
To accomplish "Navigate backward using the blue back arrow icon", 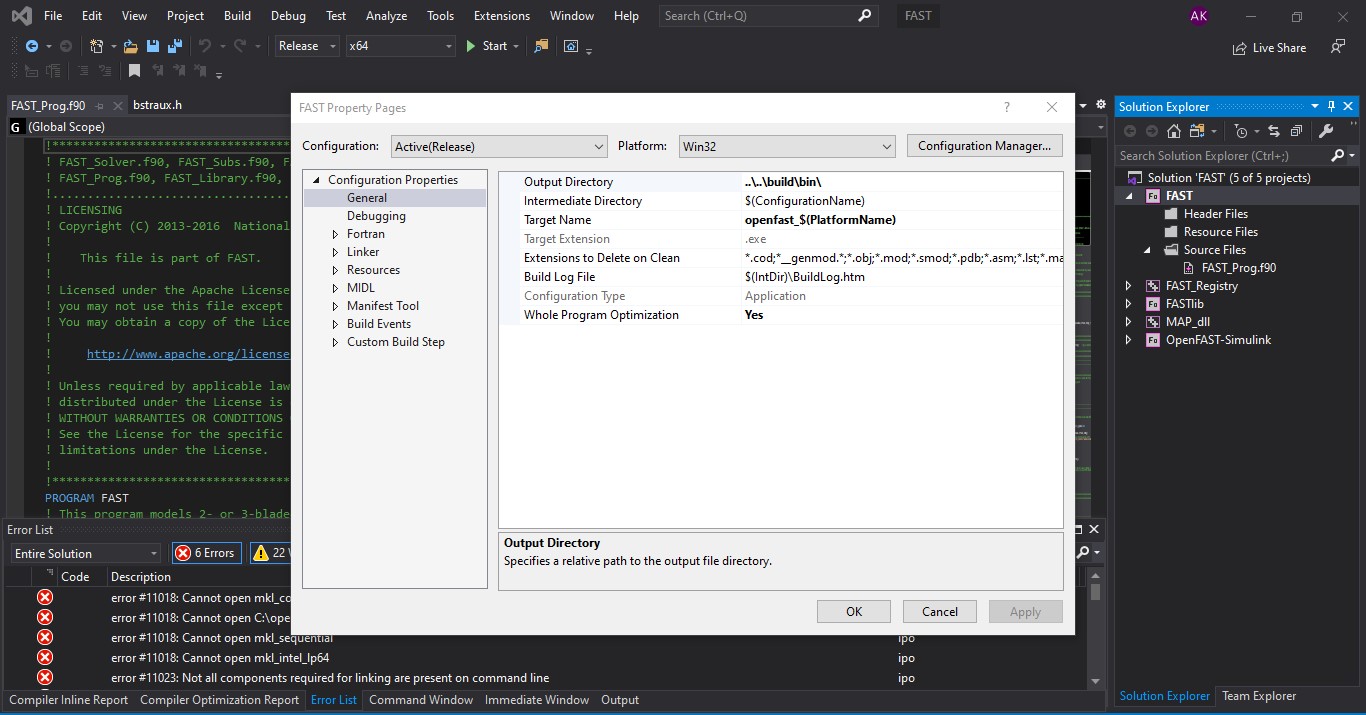I will pyautogui.click(x=31, y=46).
